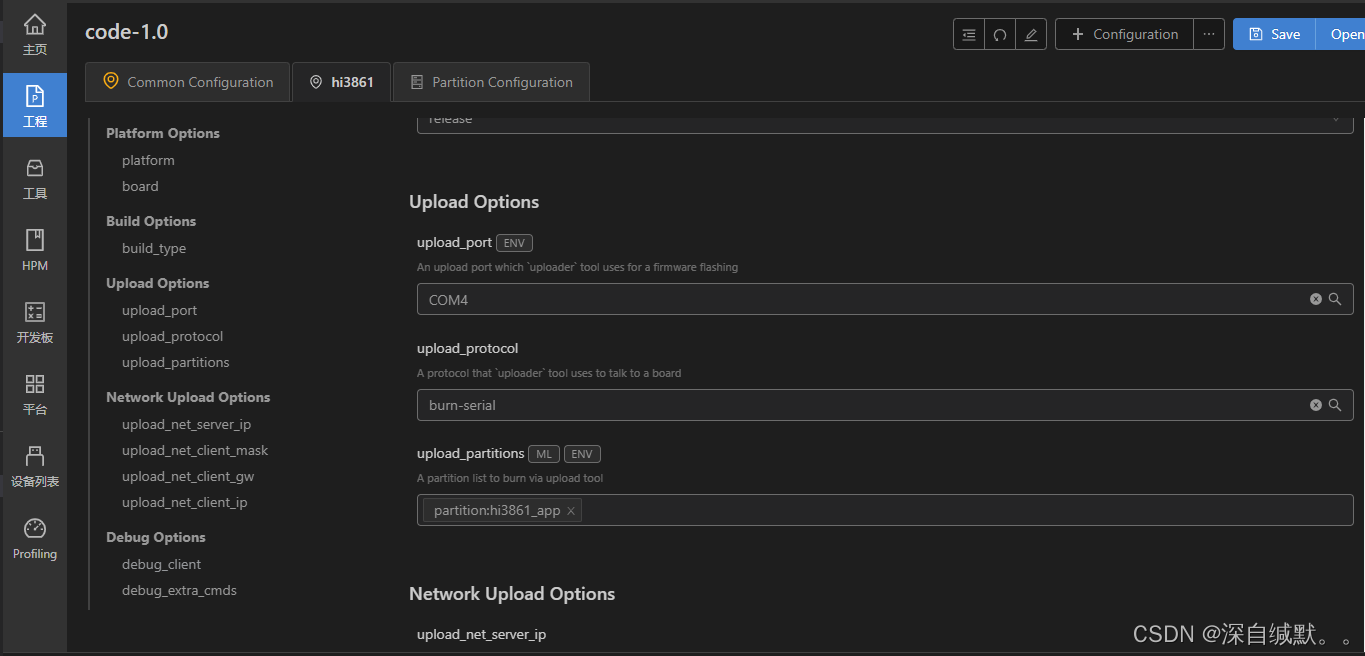
Task: Clear the upload_port COM4 value
Action: pos(1316,299)
